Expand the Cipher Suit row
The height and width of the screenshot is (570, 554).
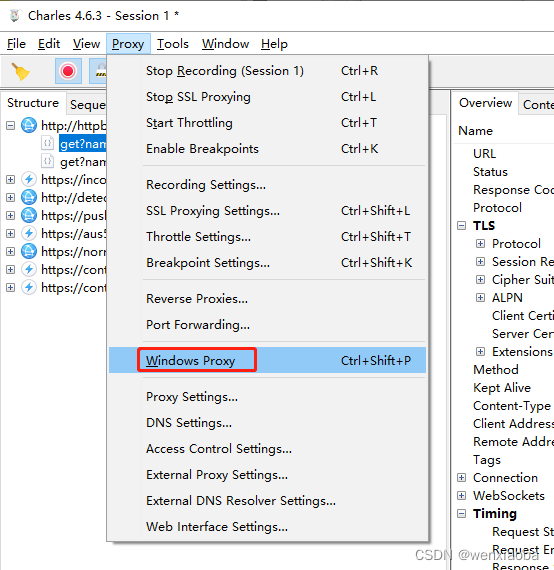(x=480, y=280)
